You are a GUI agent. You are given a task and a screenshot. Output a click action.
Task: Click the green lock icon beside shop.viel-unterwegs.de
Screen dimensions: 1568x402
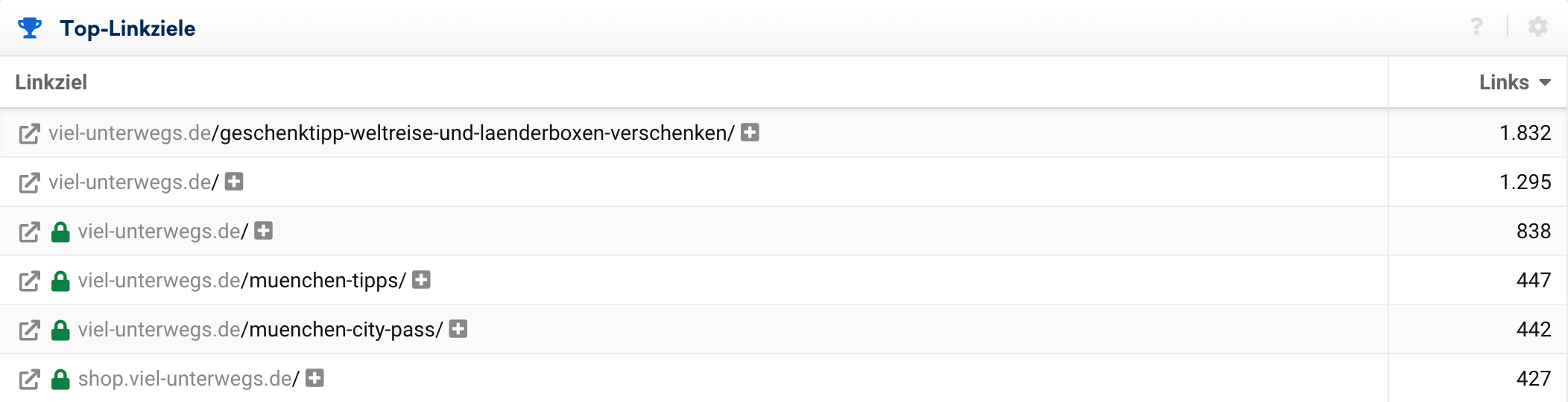tap(60, 380)
